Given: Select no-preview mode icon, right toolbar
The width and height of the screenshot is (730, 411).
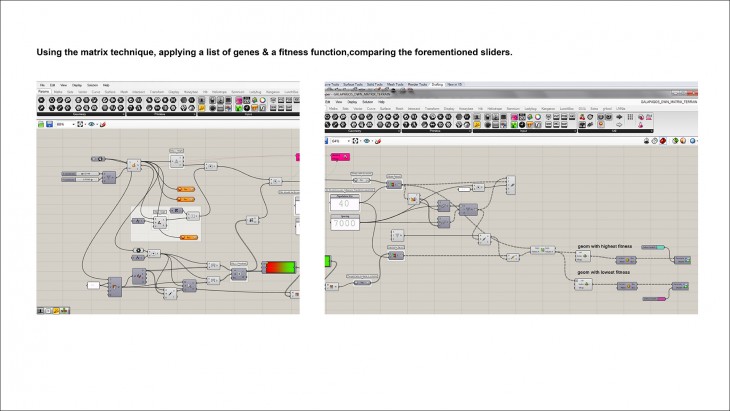Looking at the screenshot, I should 646,141.
